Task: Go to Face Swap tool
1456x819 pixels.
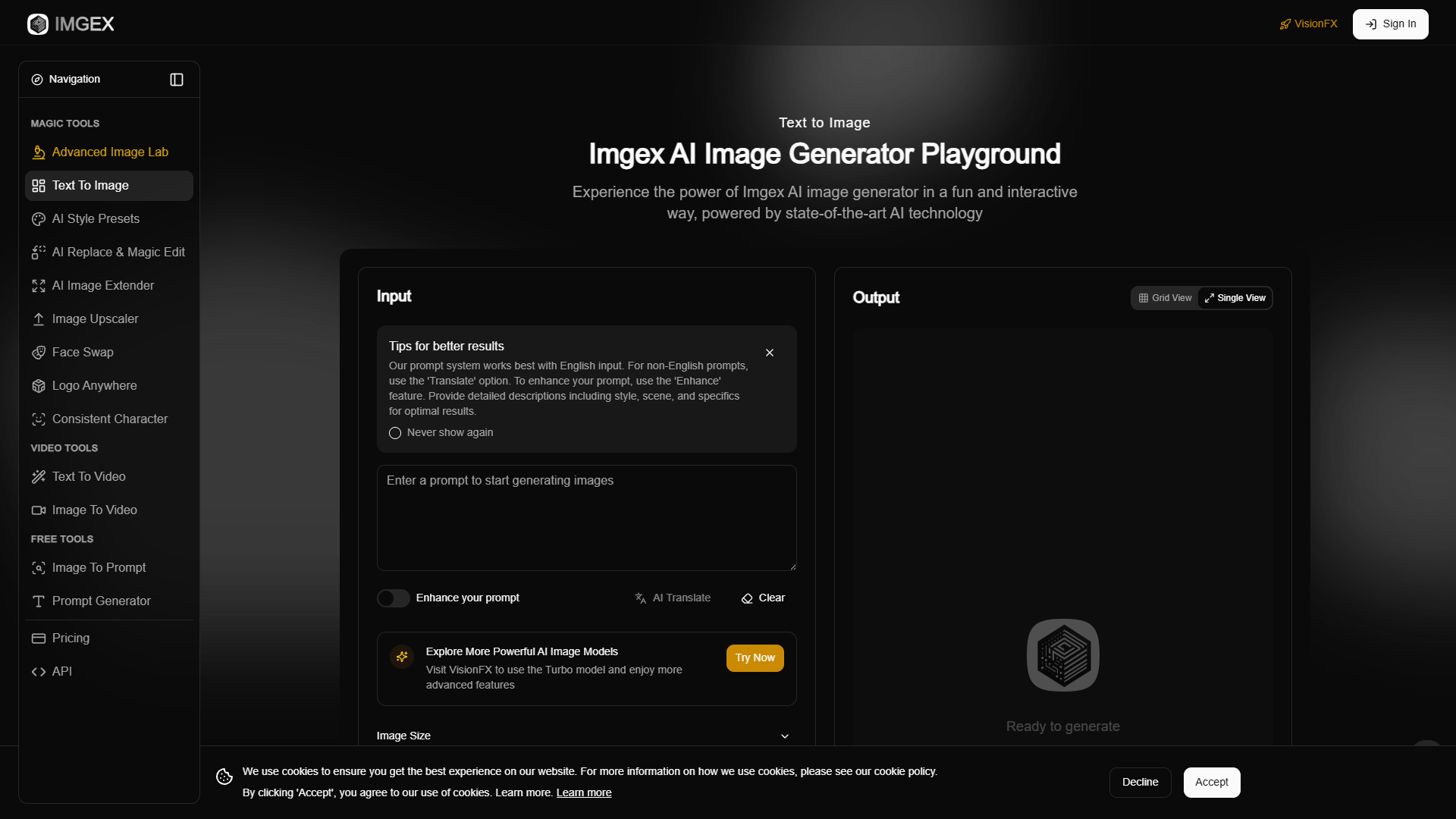Action: click(x=109, y=353)
